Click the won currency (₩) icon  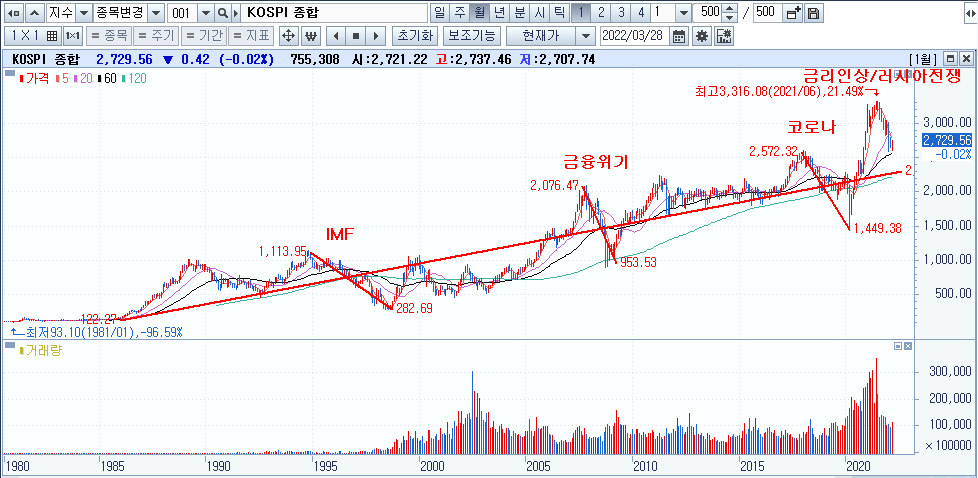[x=311, y=36]
